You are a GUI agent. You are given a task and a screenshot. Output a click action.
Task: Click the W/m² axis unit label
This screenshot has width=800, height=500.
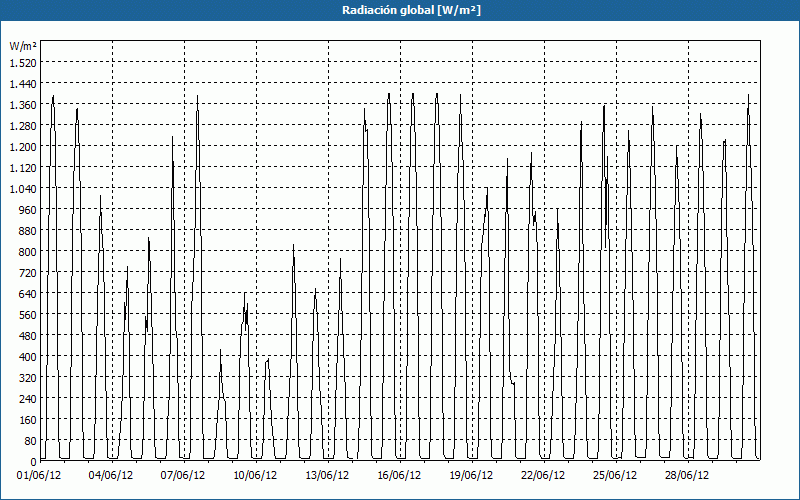click(x=23, y=46)
